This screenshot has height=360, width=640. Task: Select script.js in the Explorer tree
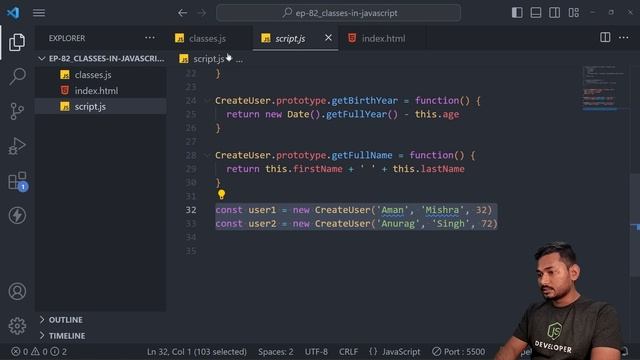tap(101, 107)
